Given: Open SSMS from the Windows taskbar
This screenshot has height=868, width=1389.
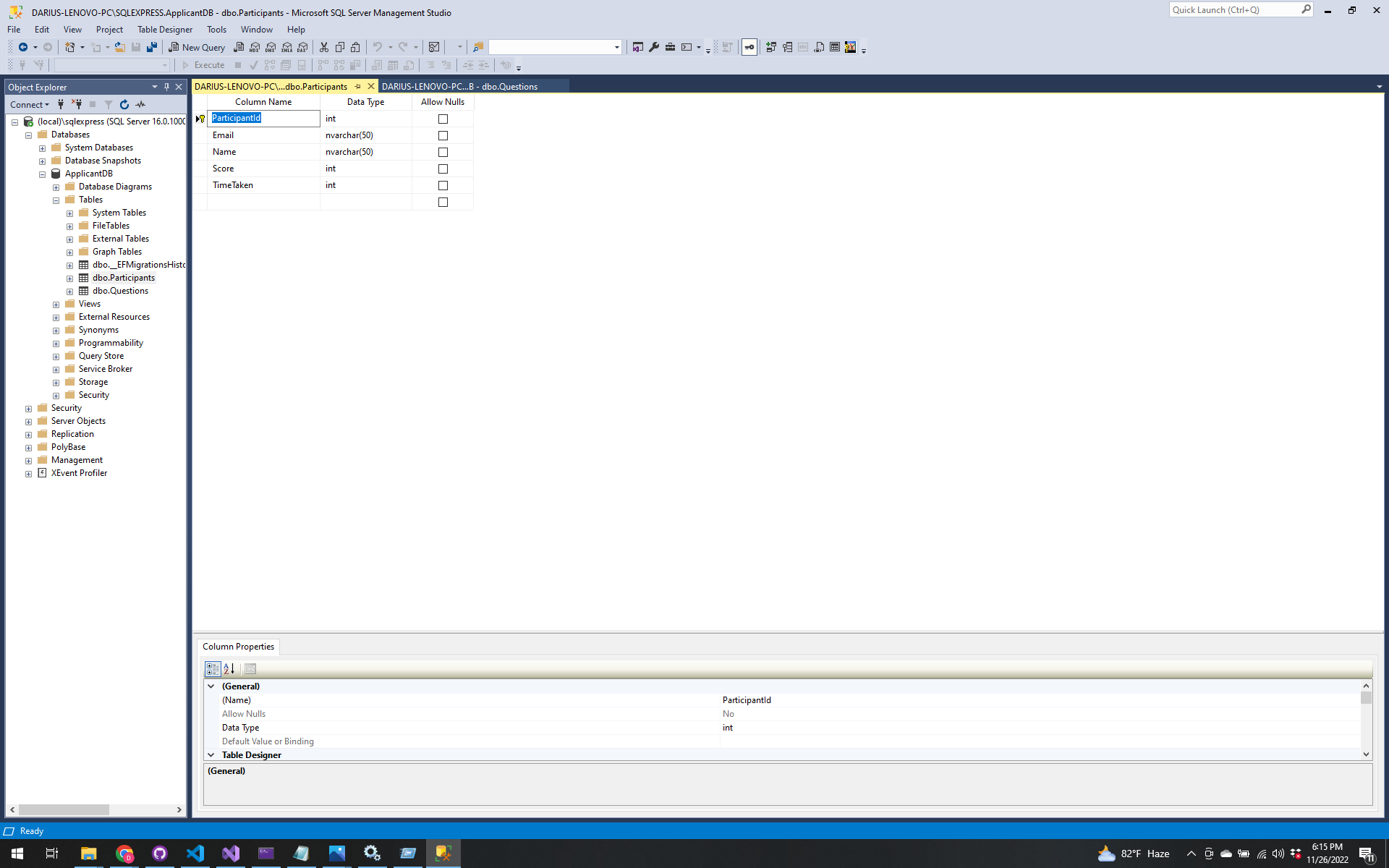Looking at the screenshot, I should point(443,854).
